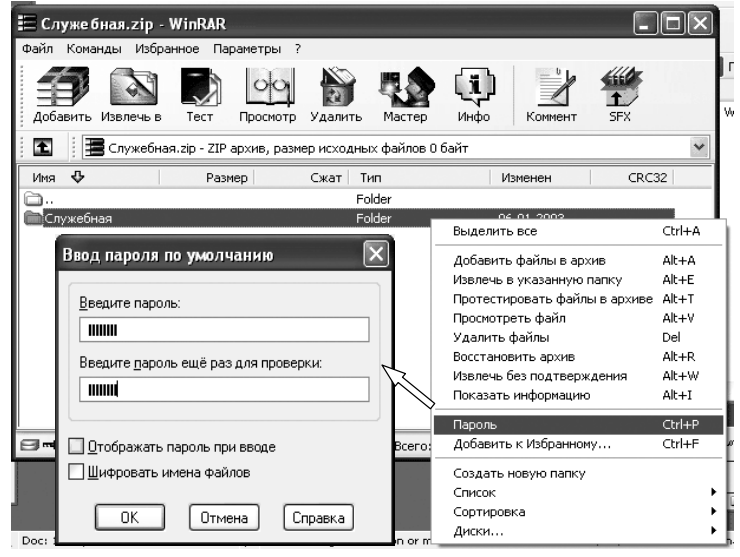Image resolution: width=740 pixels, height=557 pixels.
Task: Minimize the WinRAR window
Action: click(645, 23)
